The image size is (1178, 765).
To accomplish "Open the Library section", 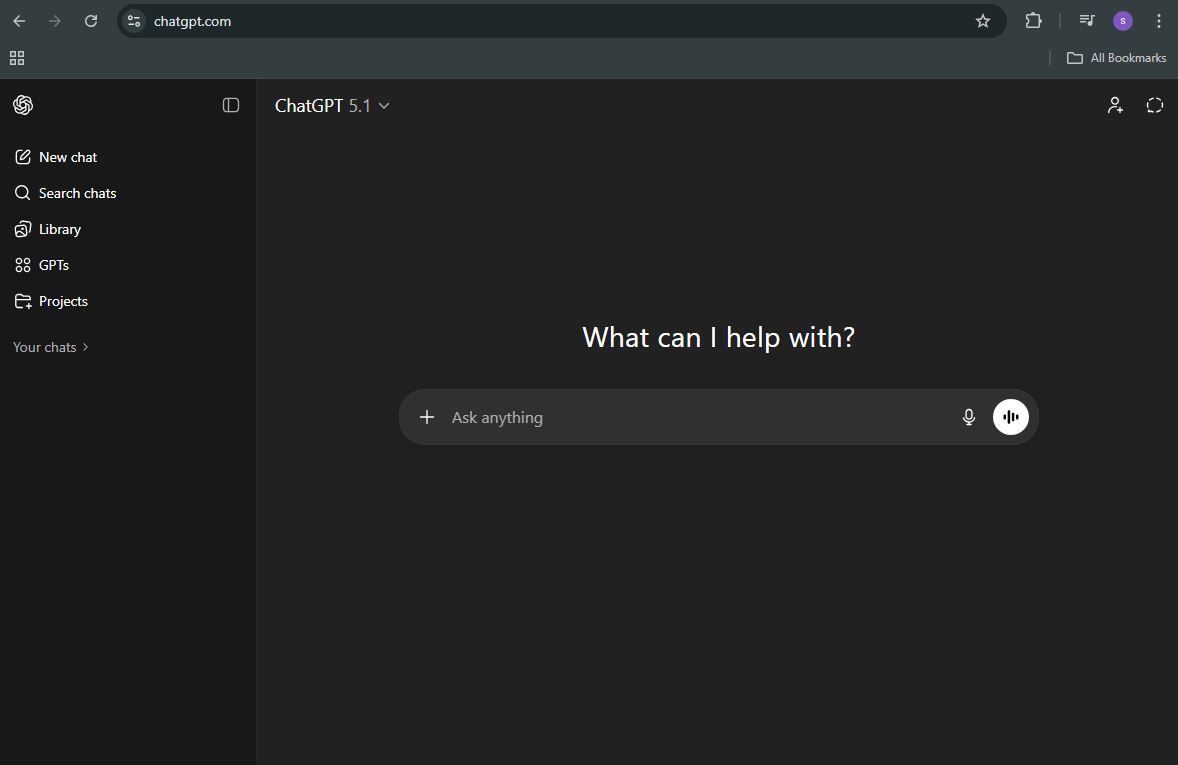I will (x=48, y=229).
